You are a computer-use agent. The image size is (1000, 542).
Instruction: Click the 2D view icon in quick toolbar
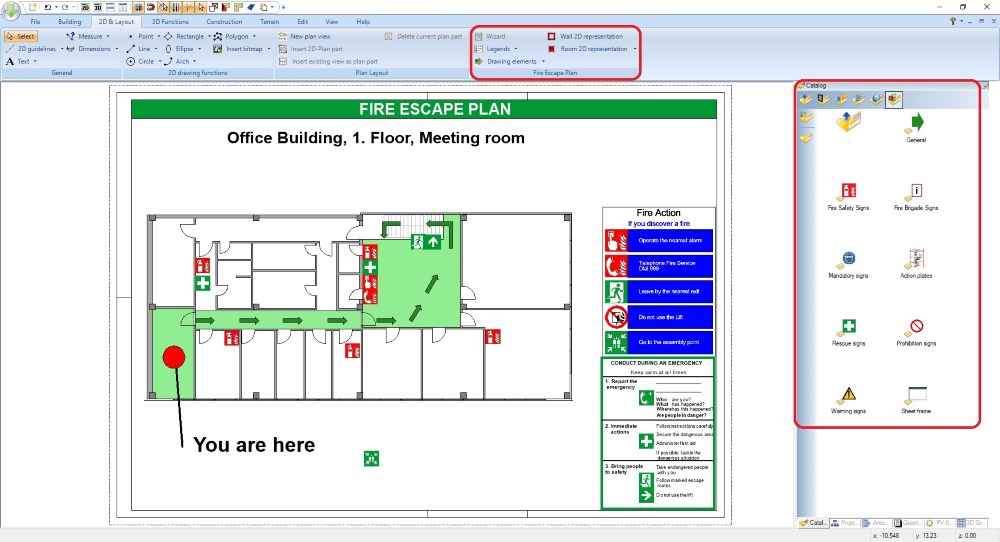[x=85, y=8]
